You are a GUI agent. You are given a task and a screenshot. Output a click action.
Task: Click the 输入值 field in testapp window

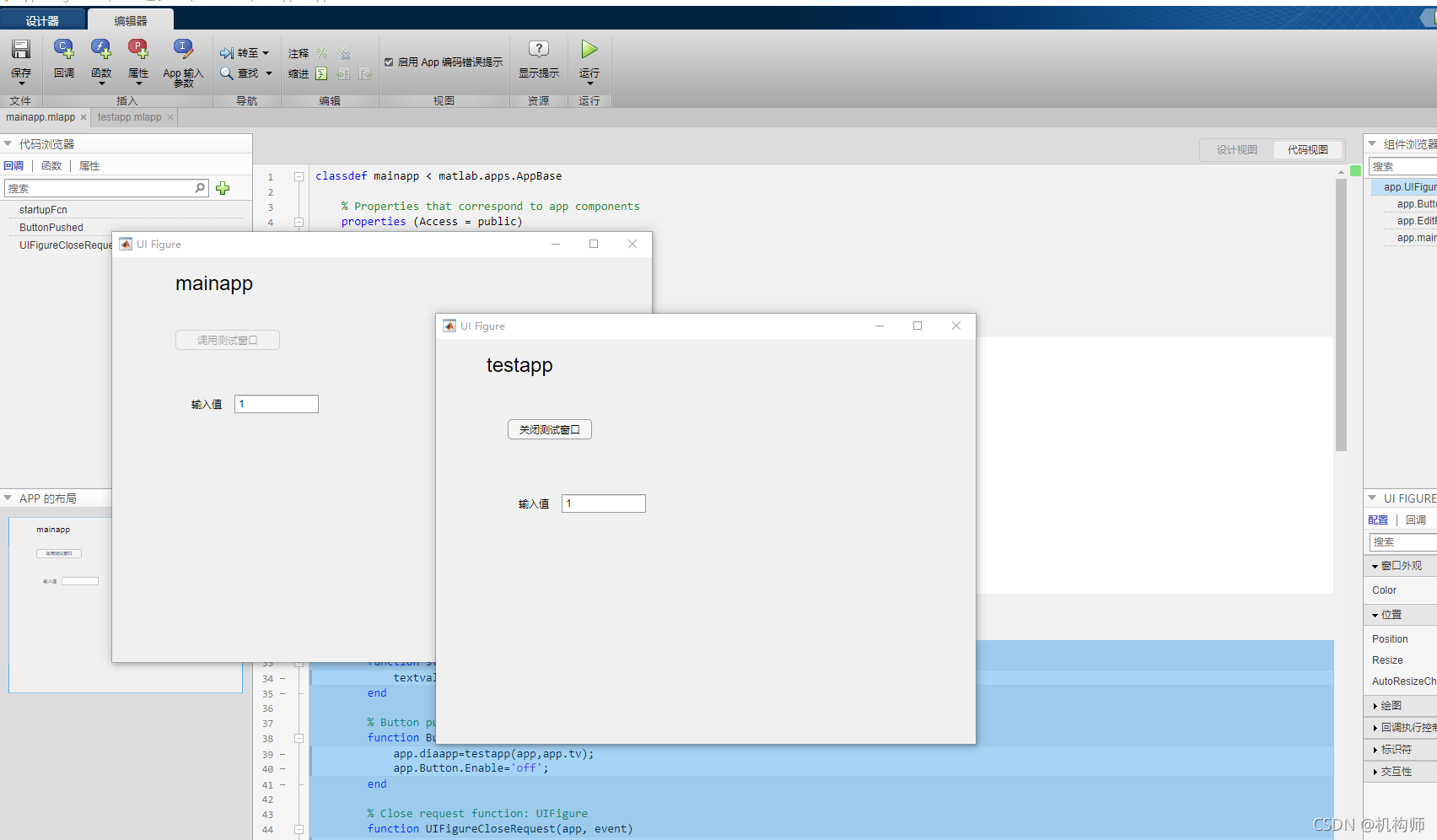[x=604, y=503]
